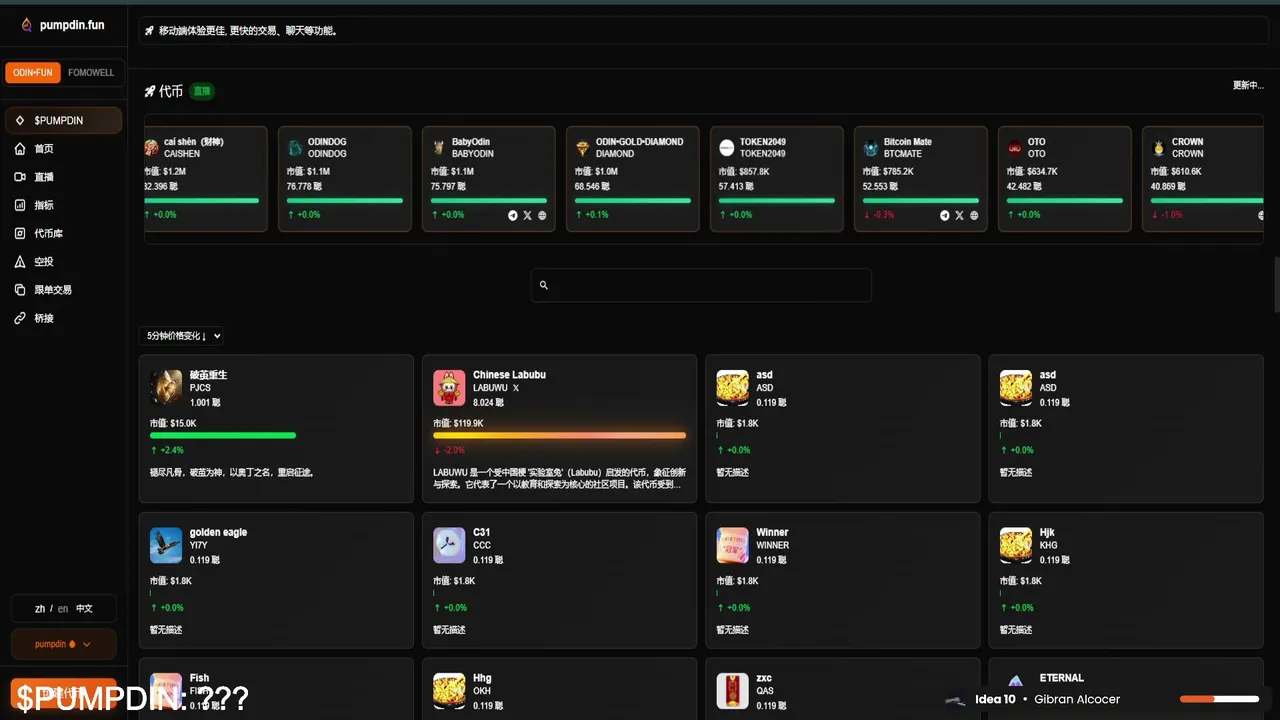Click the ODINDOG green progress bar
The width and height of the screenshot is (1280, 720).
[345, 200]
